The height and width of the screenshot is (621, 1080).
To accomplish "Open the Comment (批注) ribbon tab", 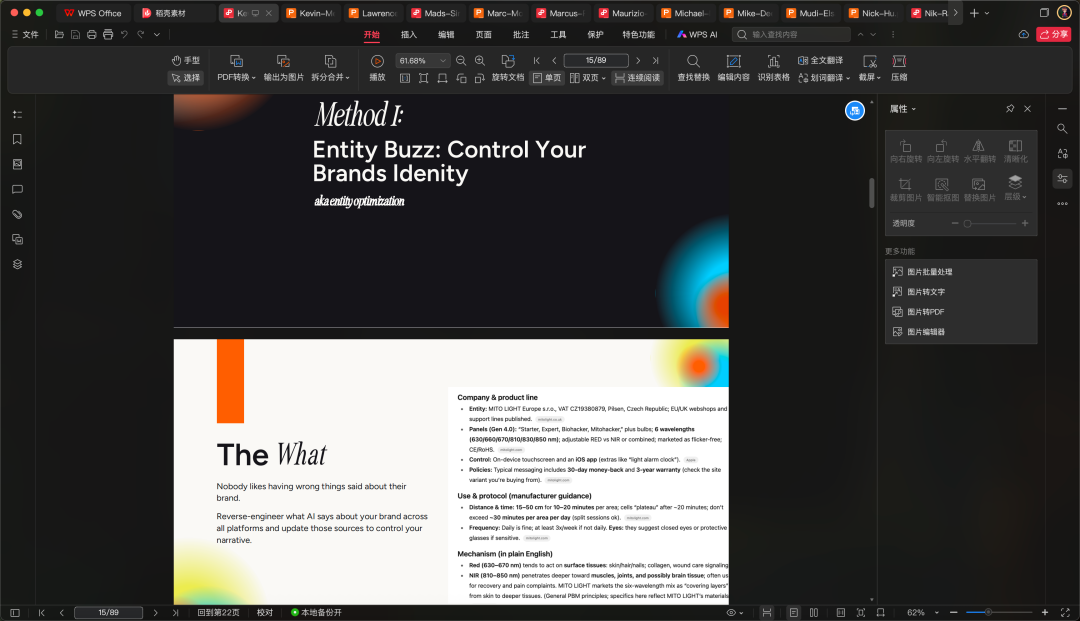I will click(521, 34).
